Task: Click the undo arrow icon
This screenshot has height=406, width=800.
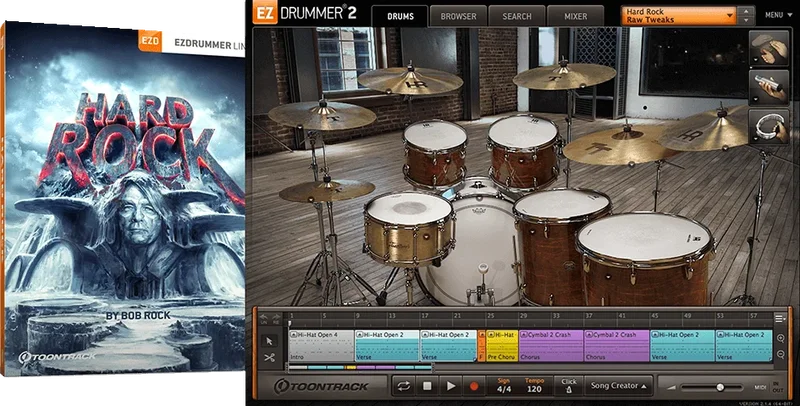Action: click(x=264, y=319)
